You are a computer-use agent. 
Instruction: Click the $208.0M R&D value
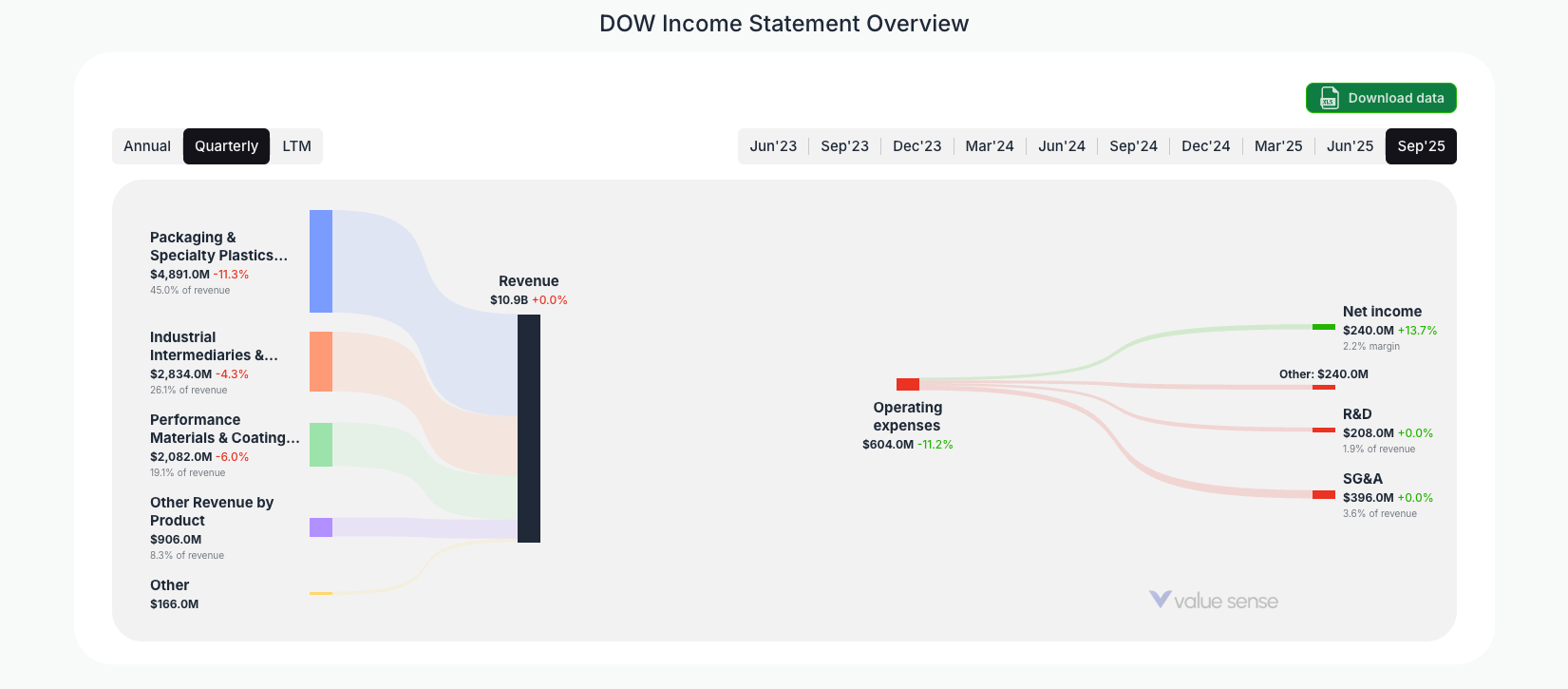[1369, 433]
